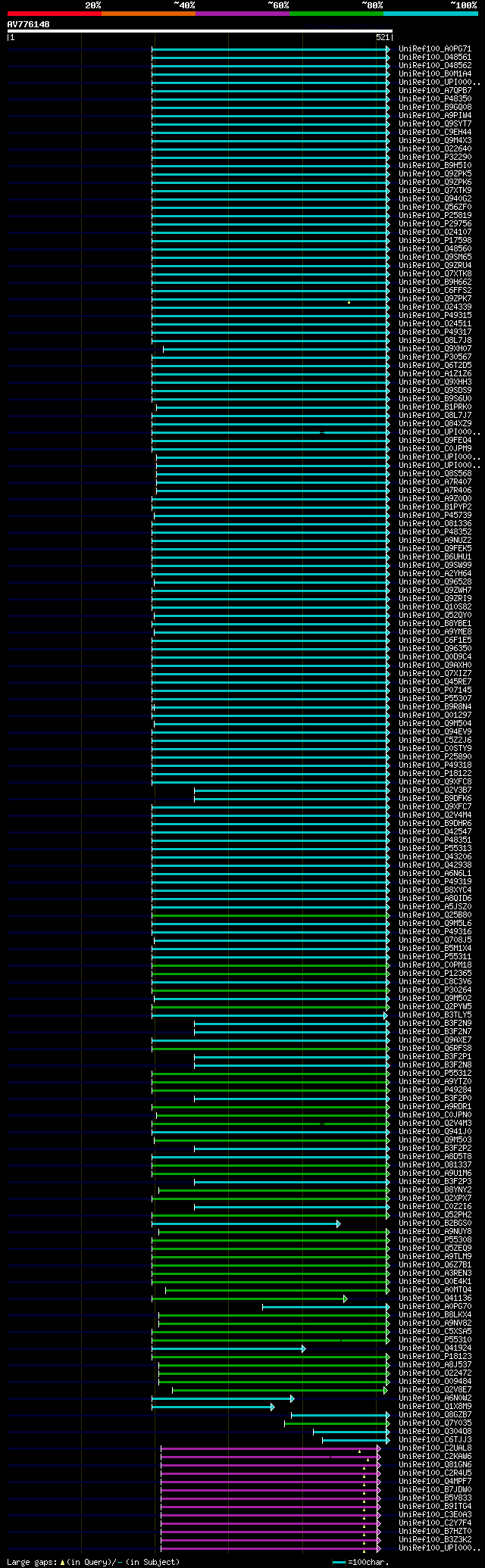Open hit label UniRef100_C5Z2J6
This screenshot has height=1568, width=485.
point(435,740)
